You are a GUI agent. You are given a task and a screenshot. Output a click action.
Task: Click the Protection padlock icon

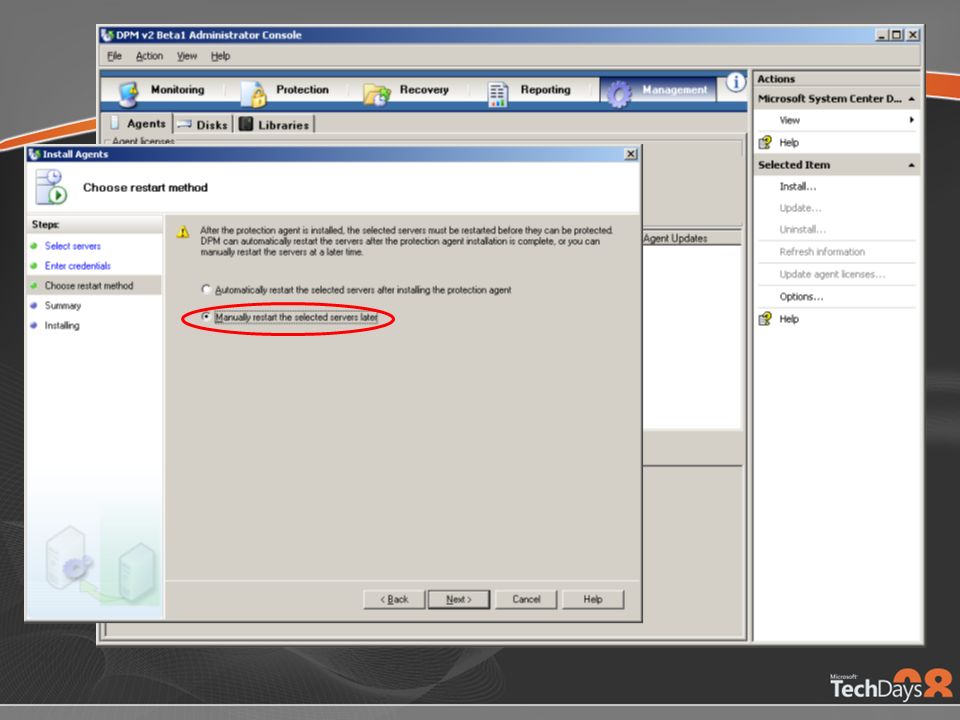tap(253, 94)
